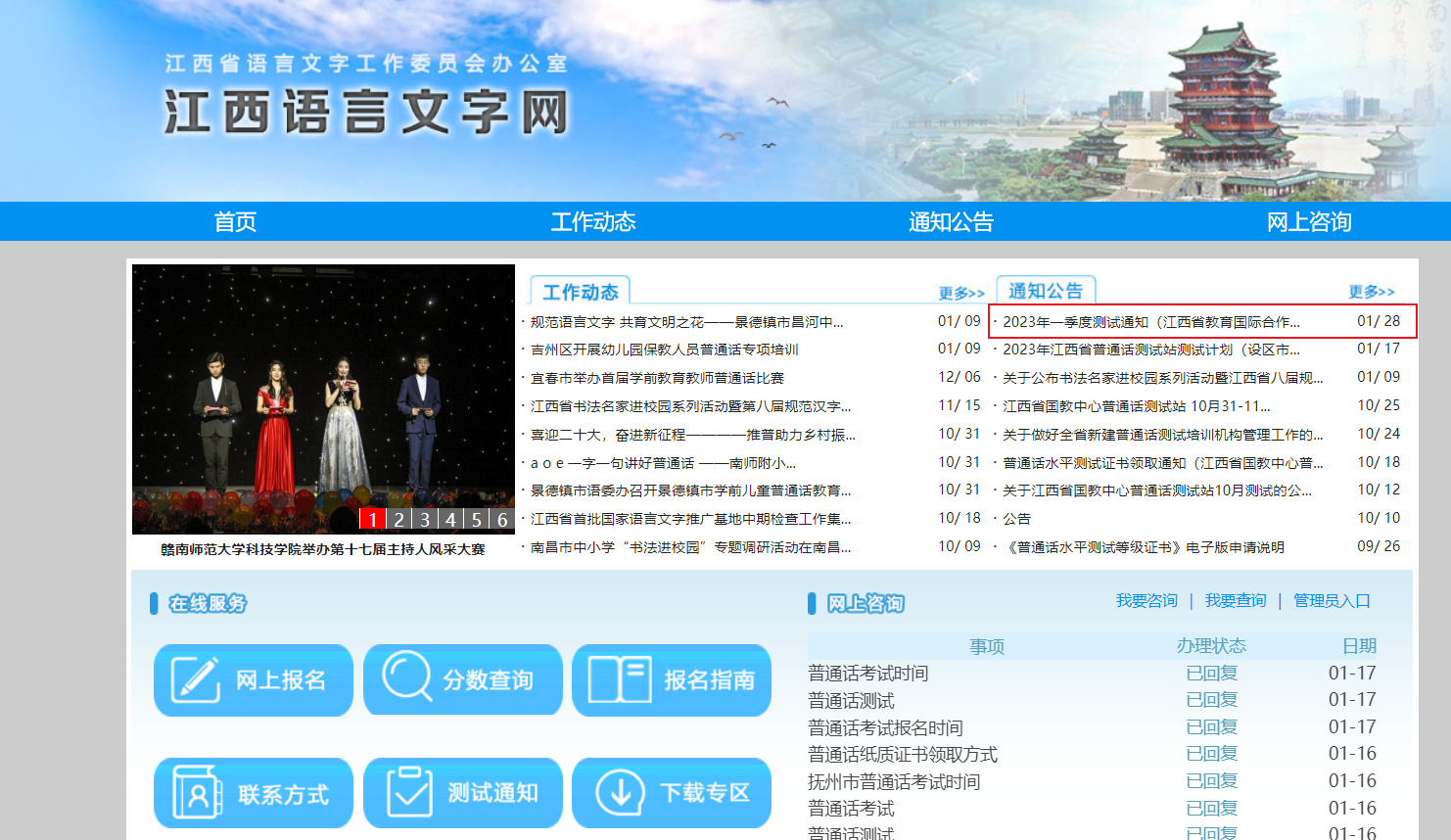Open the 普通话考试报名时间 consultation entry

885,727
